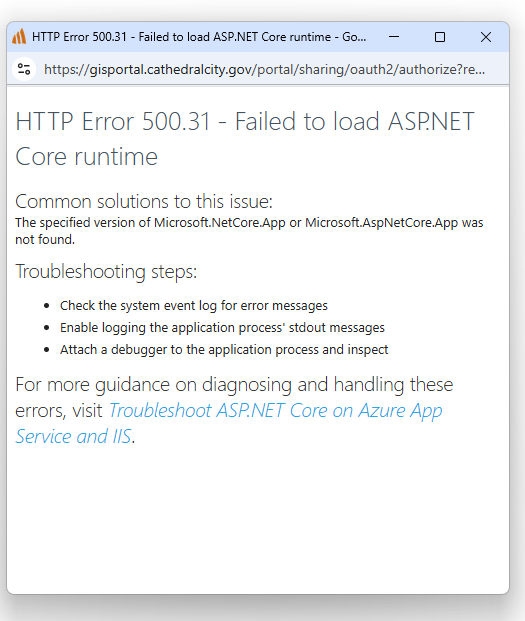Close the HTTP Error 500.31 window

pyautogui.click(x=485, y=37)
